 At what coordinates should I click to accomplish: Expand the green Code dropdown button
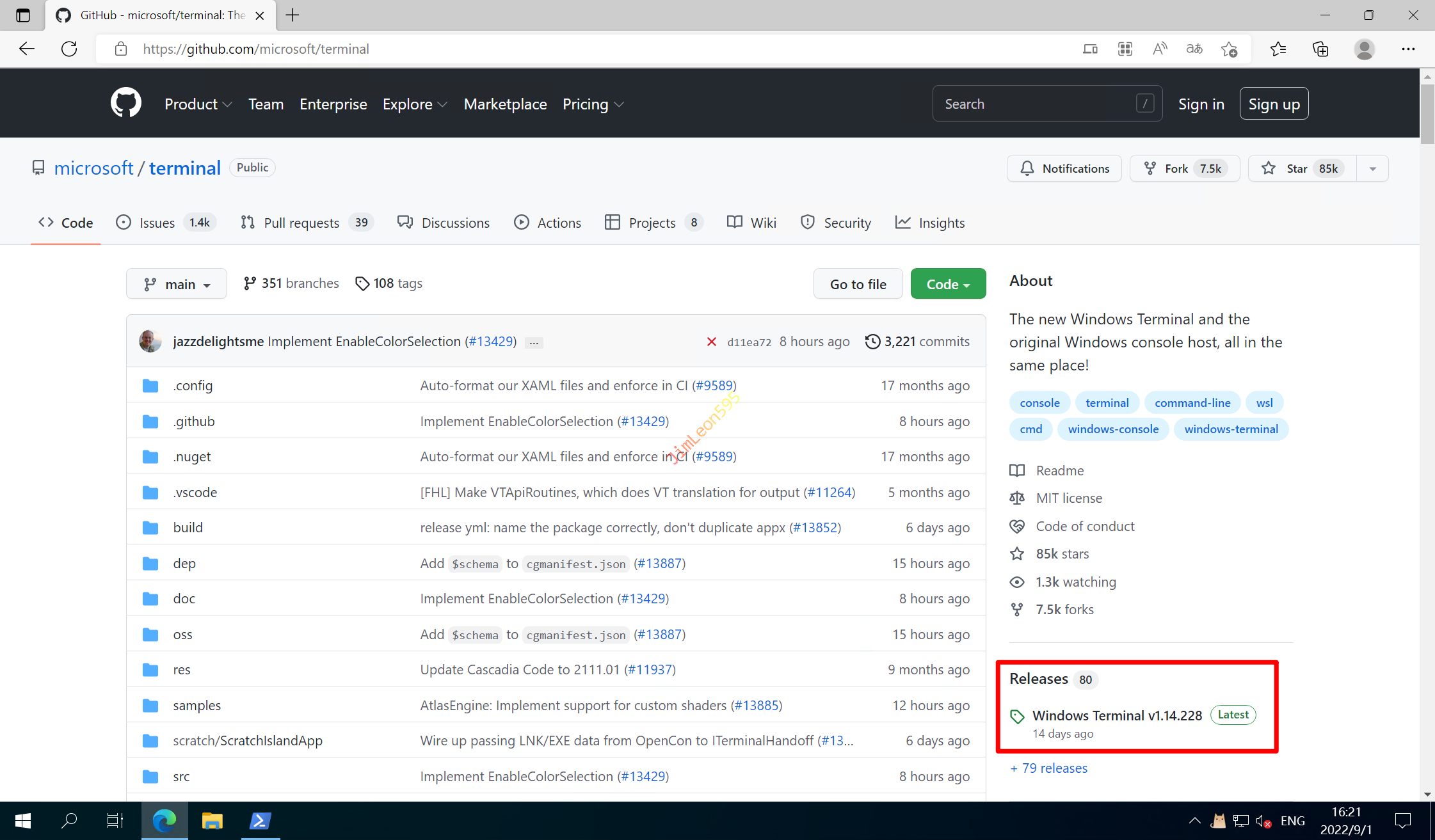coord(948,283)
